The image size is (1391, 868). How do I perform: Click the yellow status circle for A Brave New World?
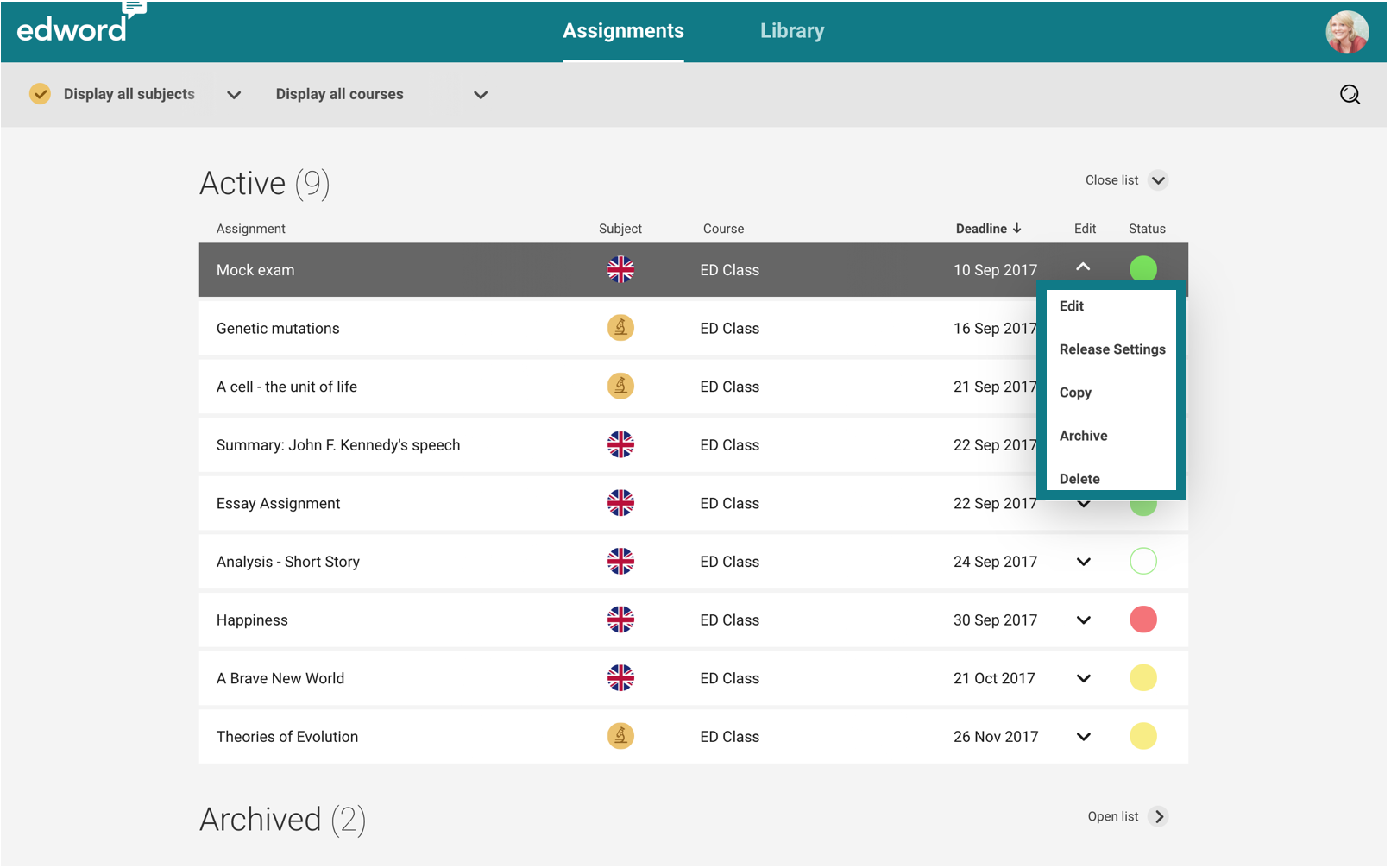pyautogui.click(x=1142, y=678)
